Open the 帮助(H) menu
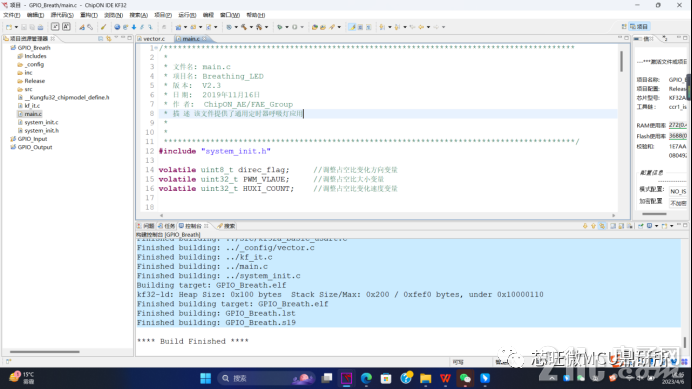Screen dimensions: 692x389 pyautogui.click(x=256, y=15)
